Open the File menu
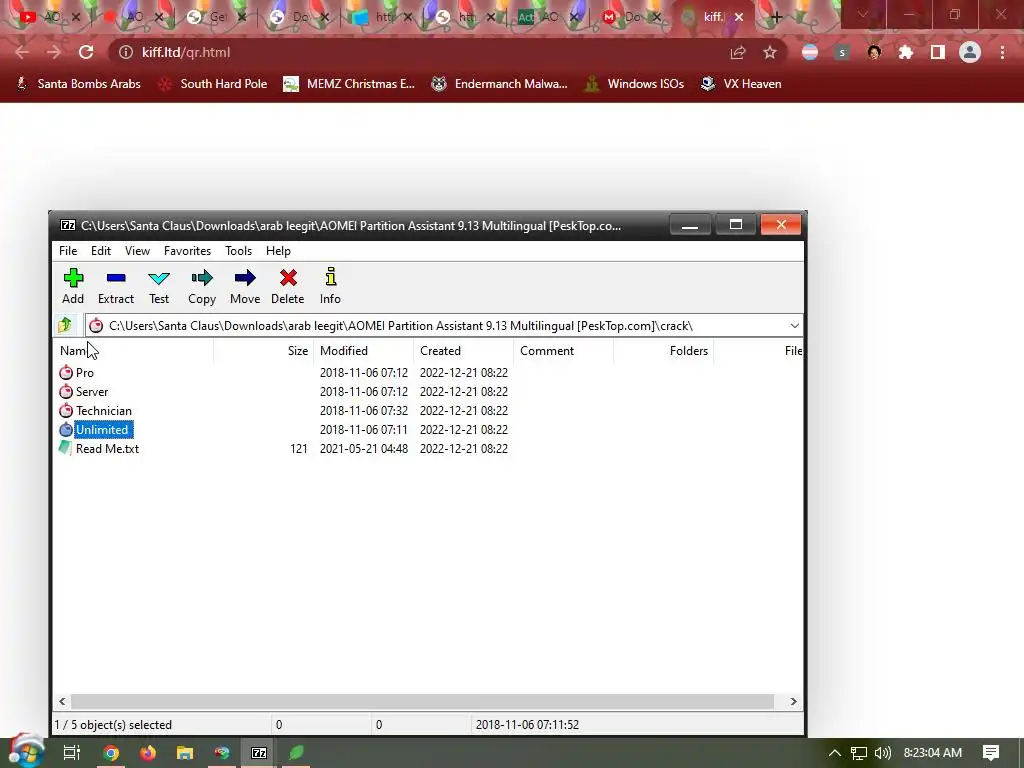1024x768 pixels. [x=68, y=251]
